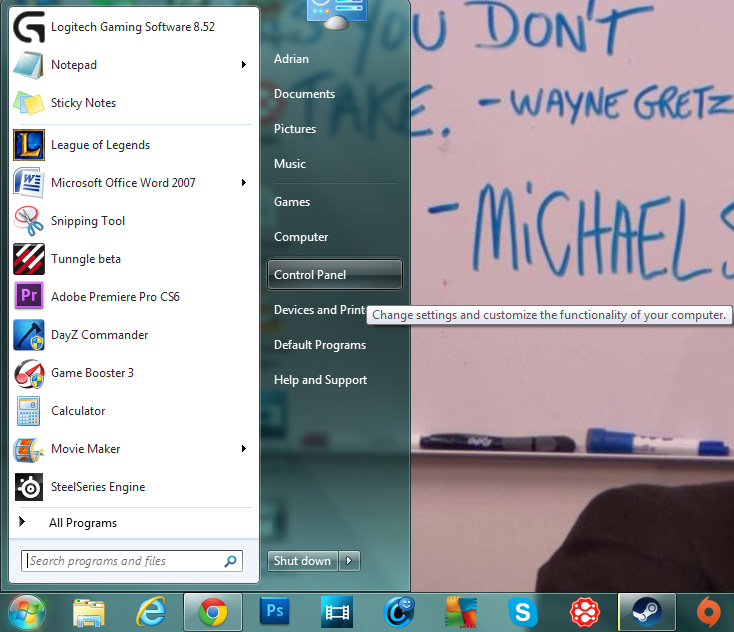
Task: Open Origin from the taskbar
Action: (x=709, y=612)
